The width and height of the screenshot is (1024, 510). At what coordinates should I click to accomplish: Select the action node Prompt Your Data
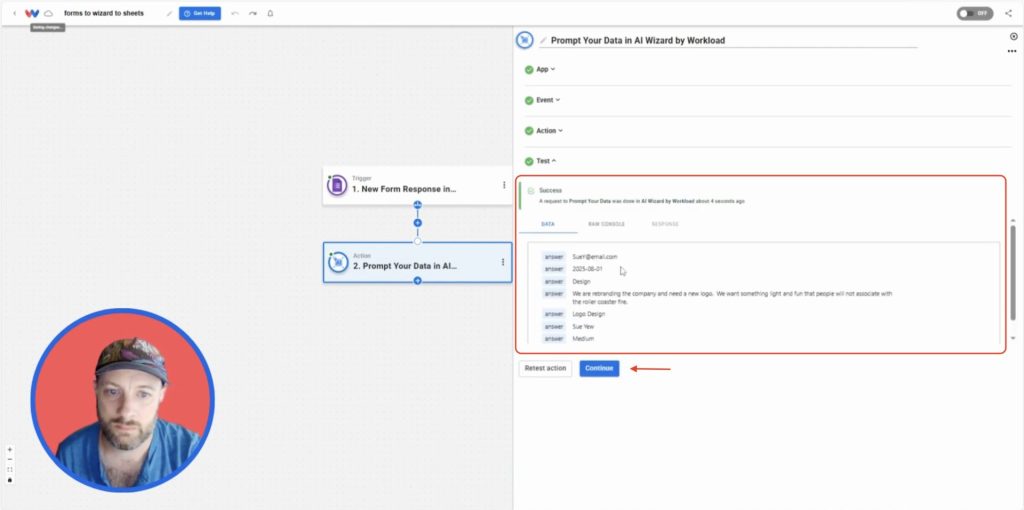coord(417,262)
